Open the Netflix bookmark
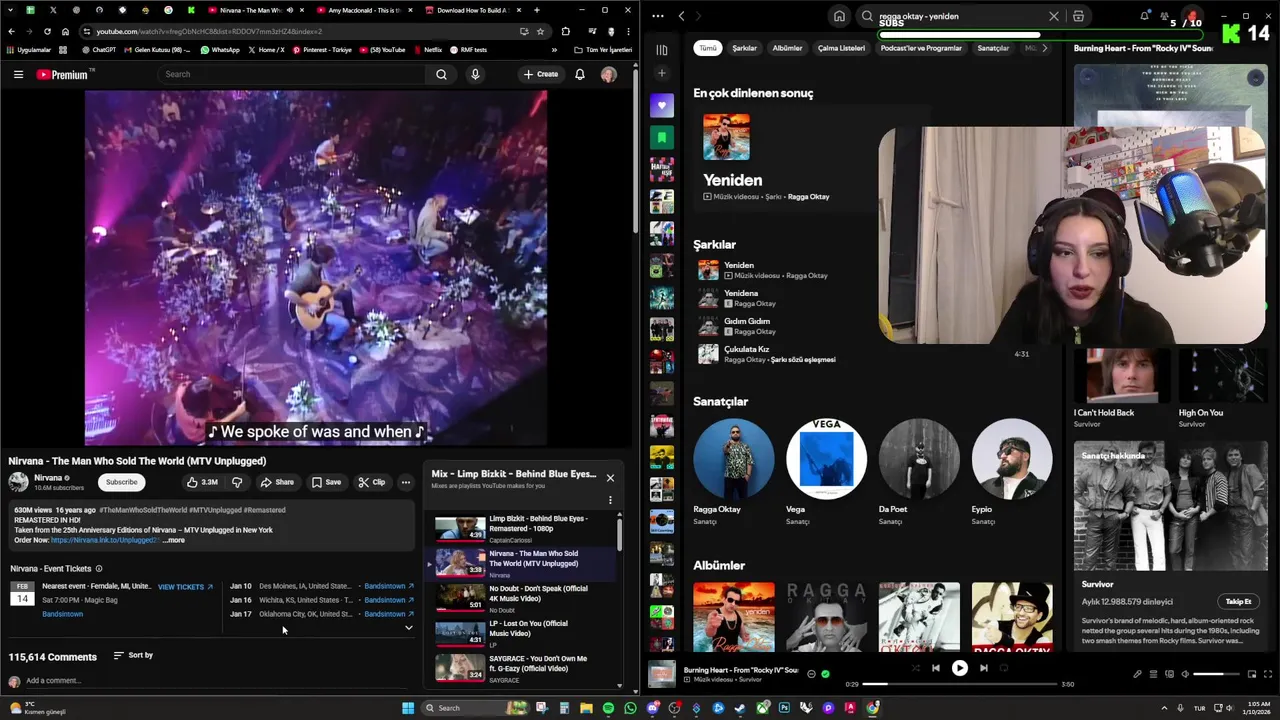The height and width of the screenshot is (720, 1280). tap(427, 50)
